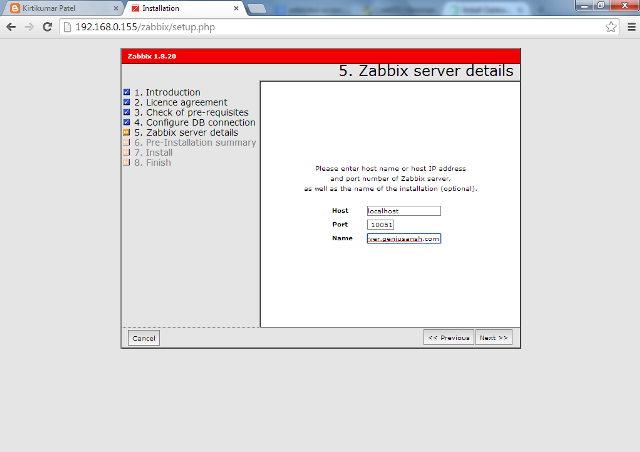
Task: Click step 2 Licence agreement checkbox icon
Action: click(x=127, y=102)
